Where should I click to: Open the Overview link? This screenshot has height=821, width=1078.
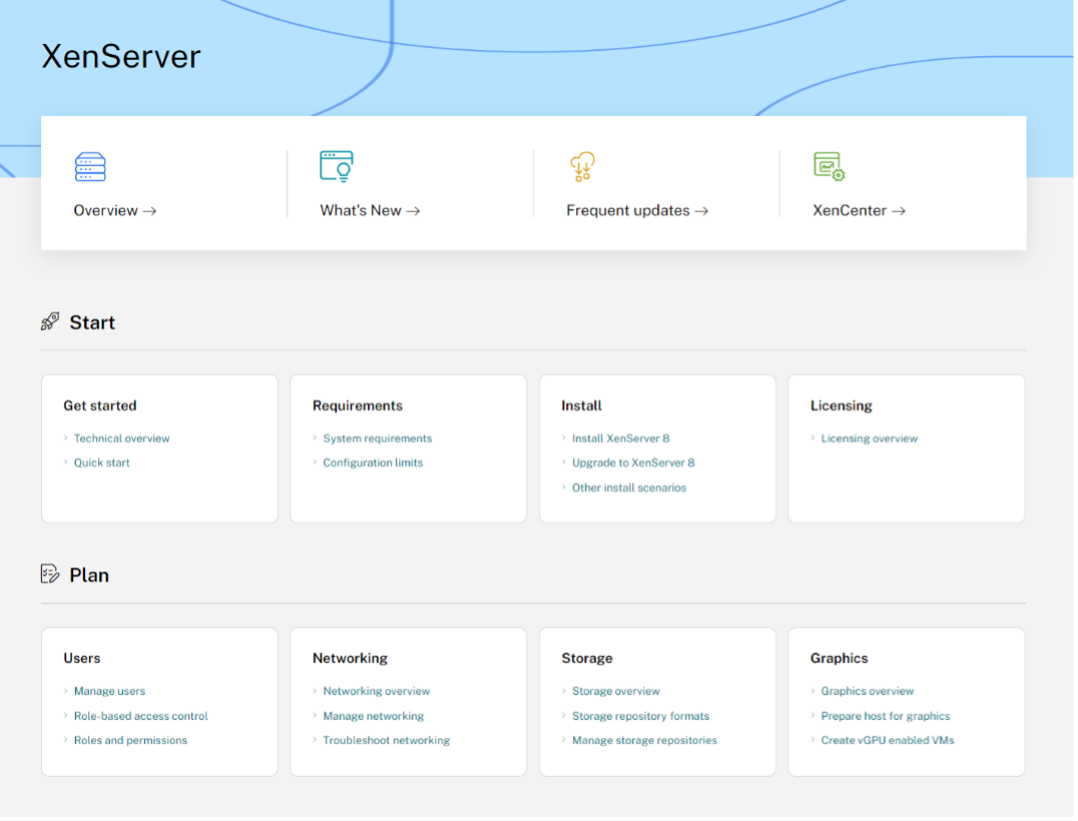click(115, 210)
